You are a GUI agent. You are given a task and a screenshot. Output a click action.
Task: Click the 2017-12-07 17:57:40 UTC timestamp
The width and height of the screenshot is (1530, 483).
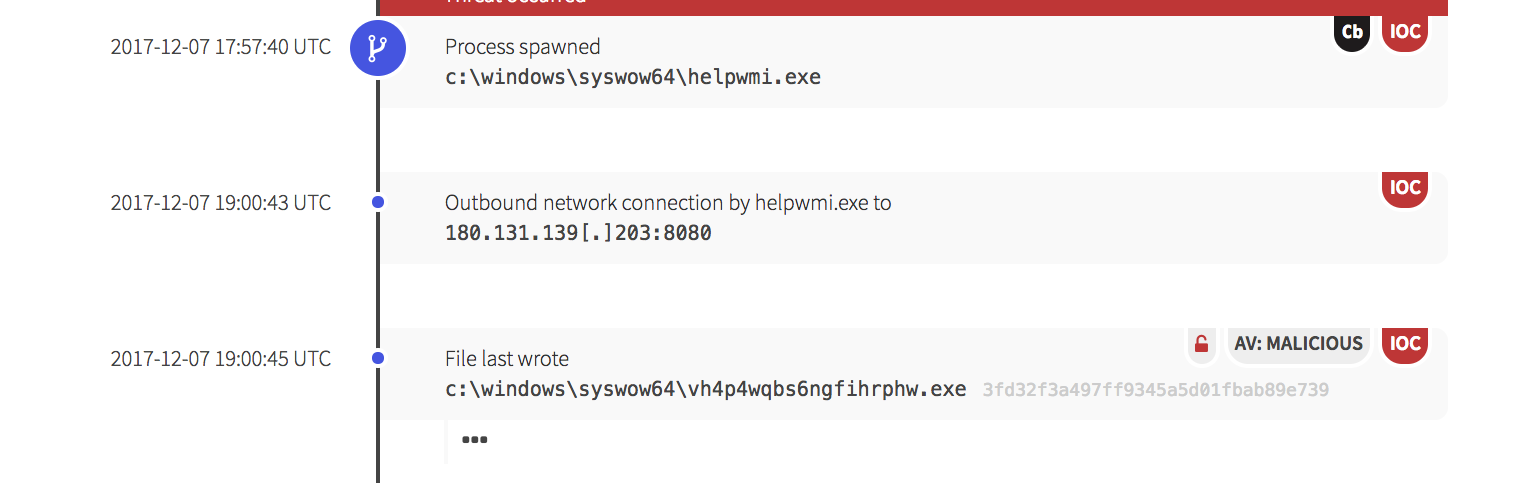point(220,47)
